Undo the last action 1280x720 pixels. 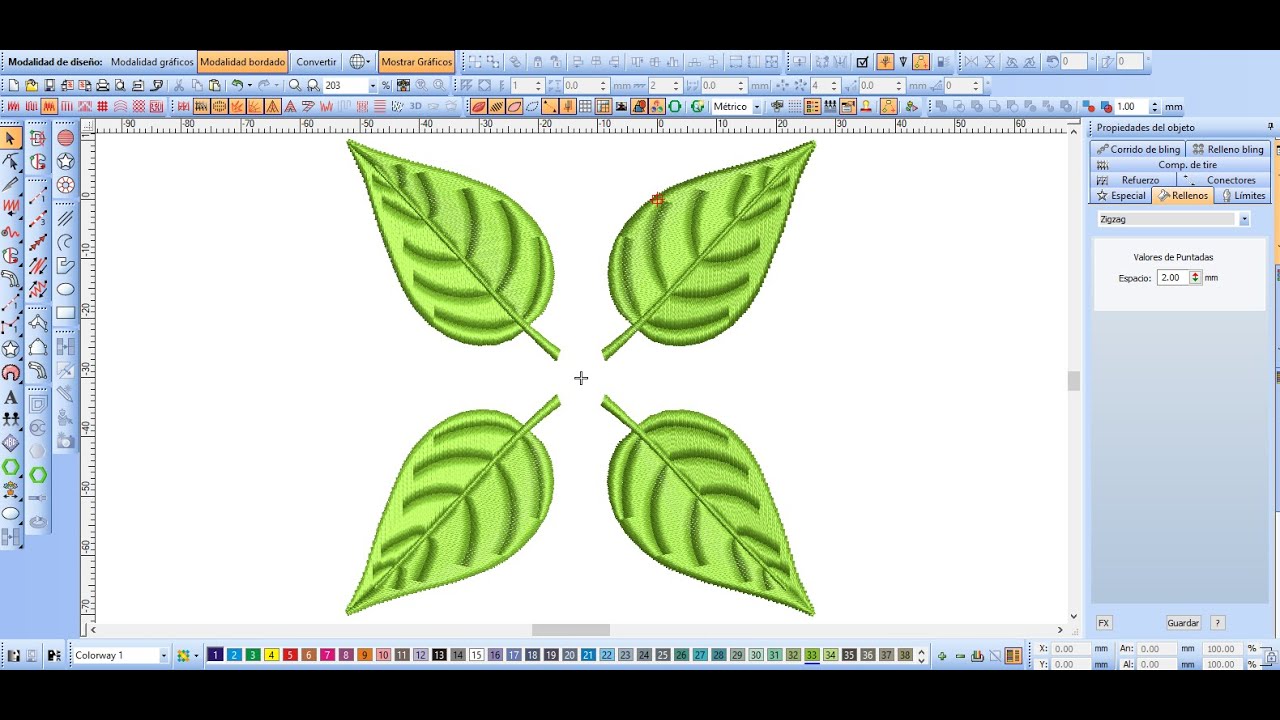pyautogui.click(x=237, y=86)
